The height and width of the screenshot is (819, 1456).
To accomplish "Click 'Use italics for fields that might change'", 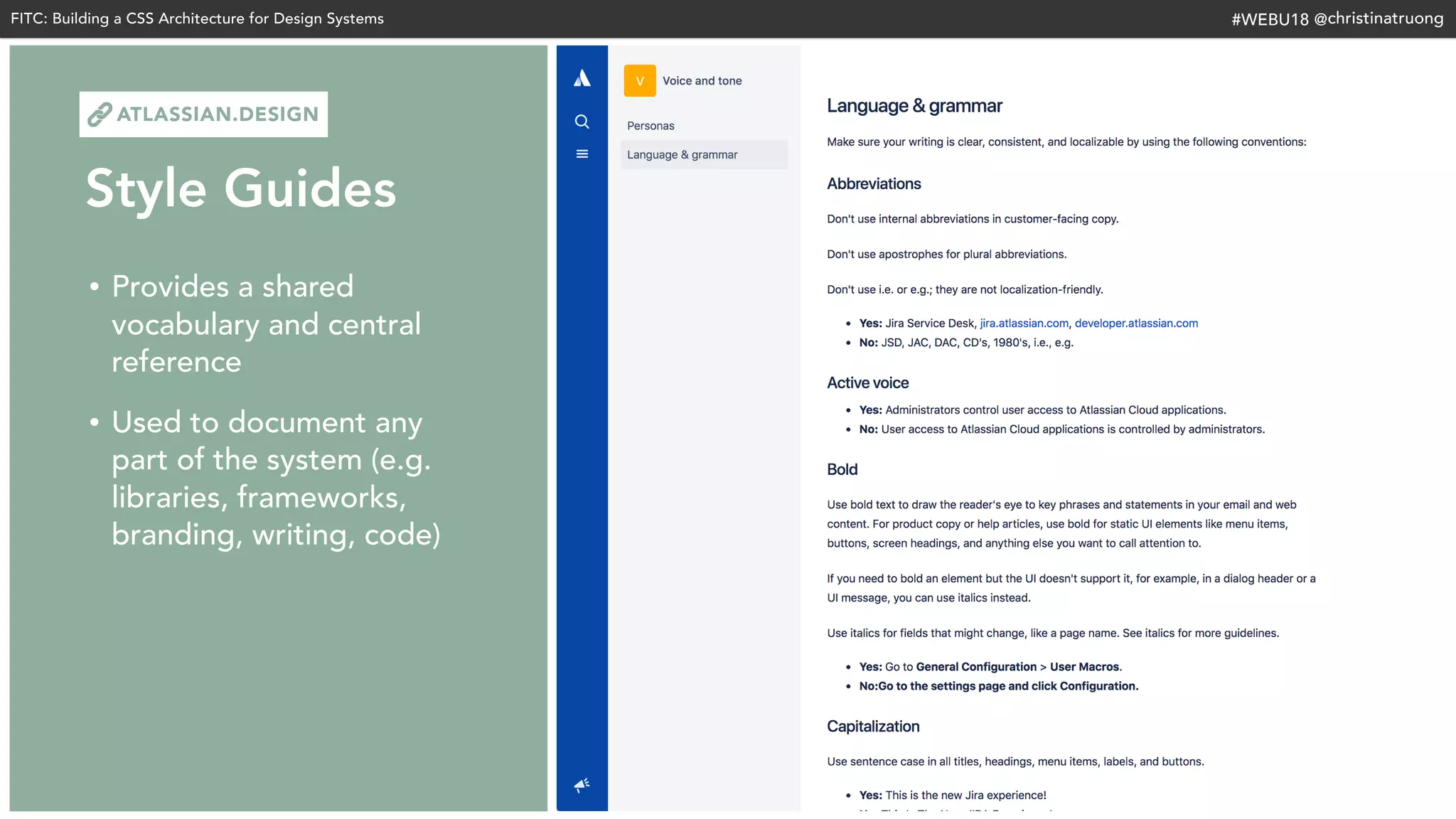I will (x=1053, y=633).
